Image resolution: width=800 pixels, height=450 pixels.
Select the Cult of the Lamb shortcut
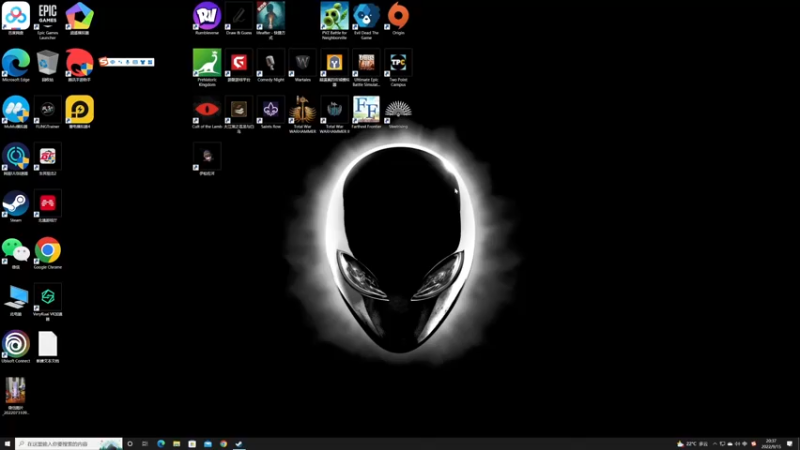tap(207, 112)
